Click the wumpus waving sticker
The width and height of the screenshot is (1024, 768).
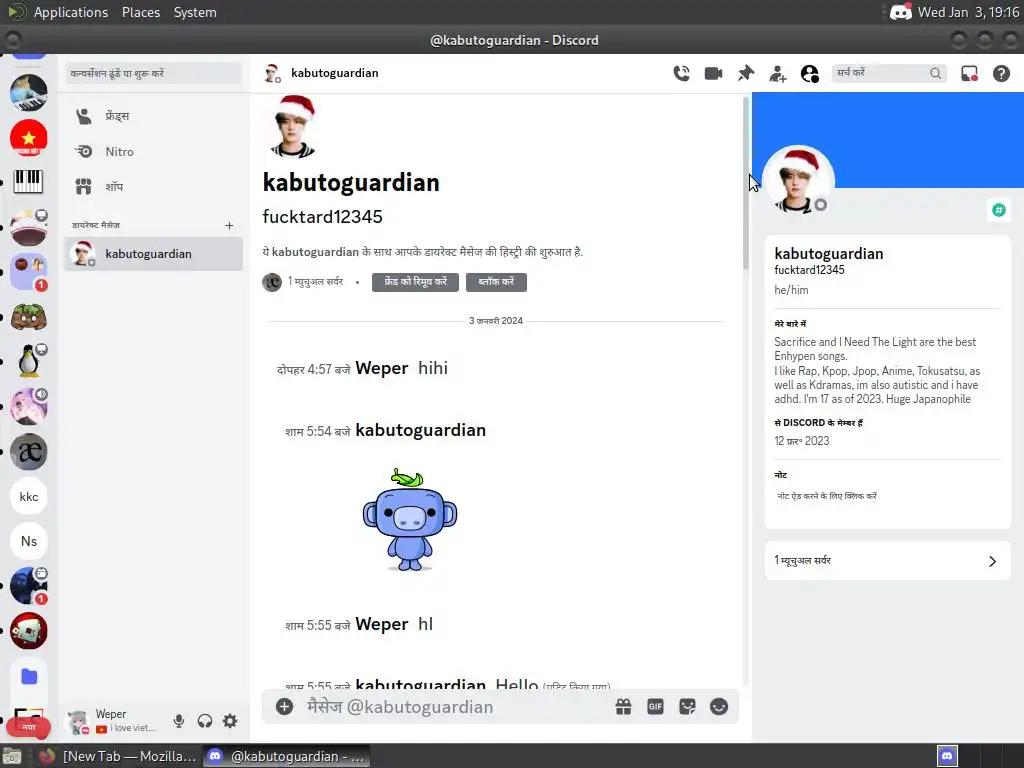(409, 520)
